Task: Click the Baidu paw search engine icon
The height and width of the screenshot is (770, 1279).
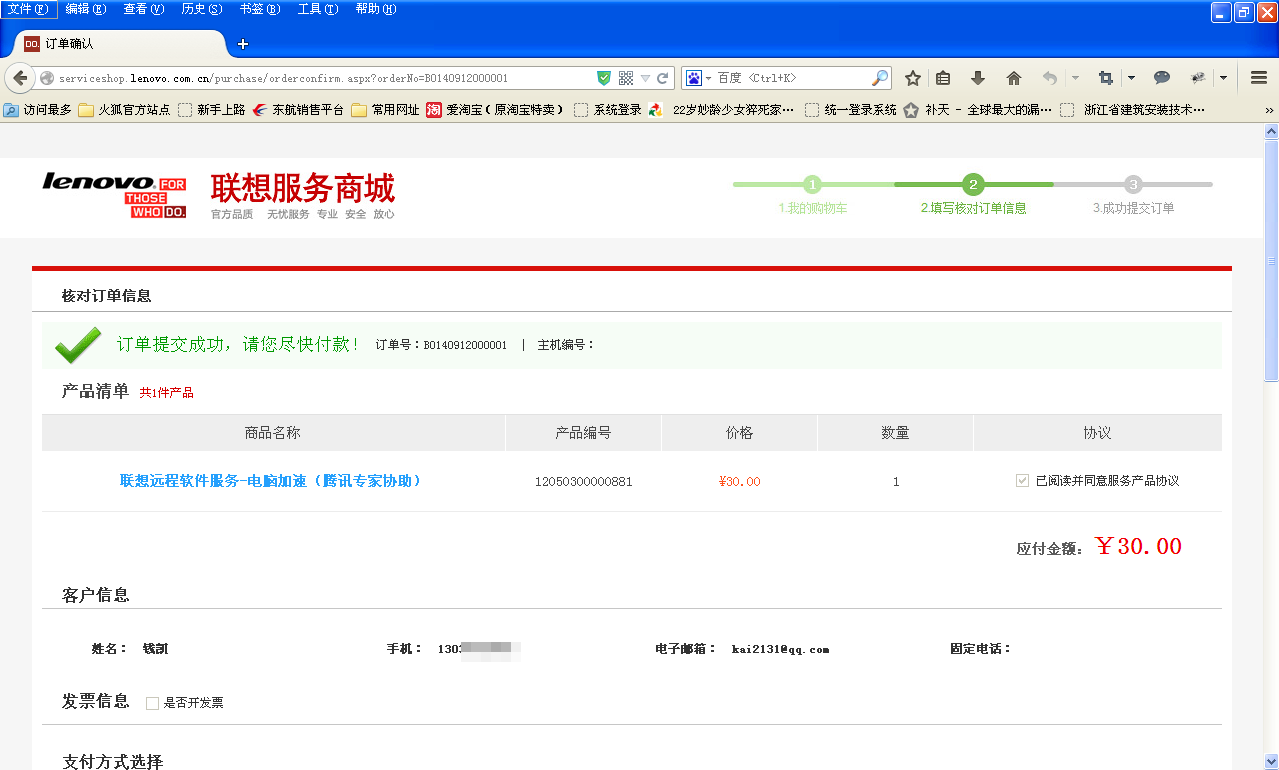Action: [x=694, y=78]
